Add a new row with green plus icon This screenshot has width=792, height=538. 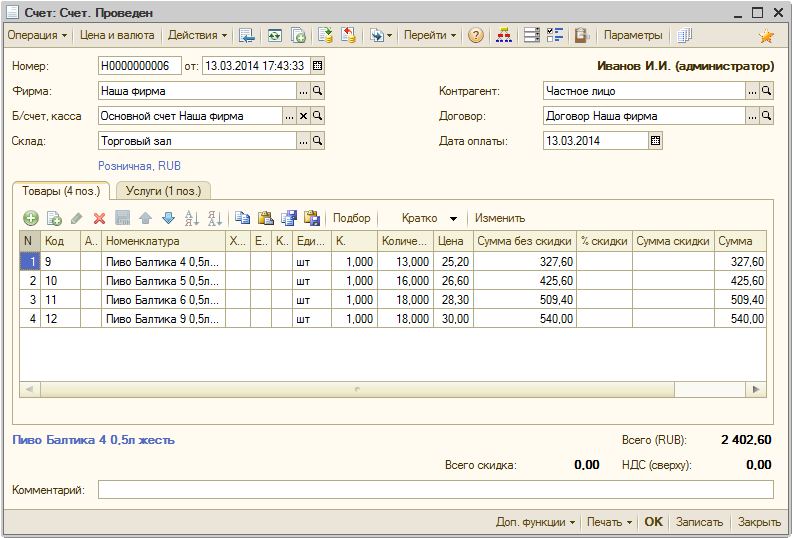tap(31, 218)
